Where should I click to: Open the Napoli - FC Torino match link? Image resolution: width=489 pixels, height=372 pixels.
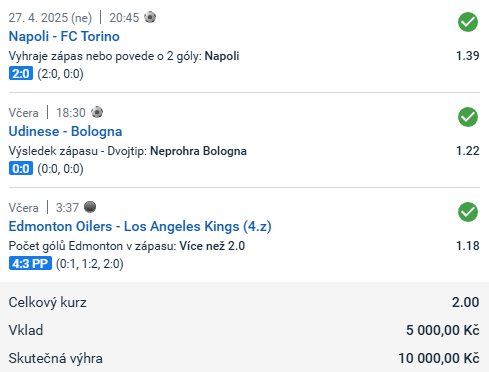(64, 36)
